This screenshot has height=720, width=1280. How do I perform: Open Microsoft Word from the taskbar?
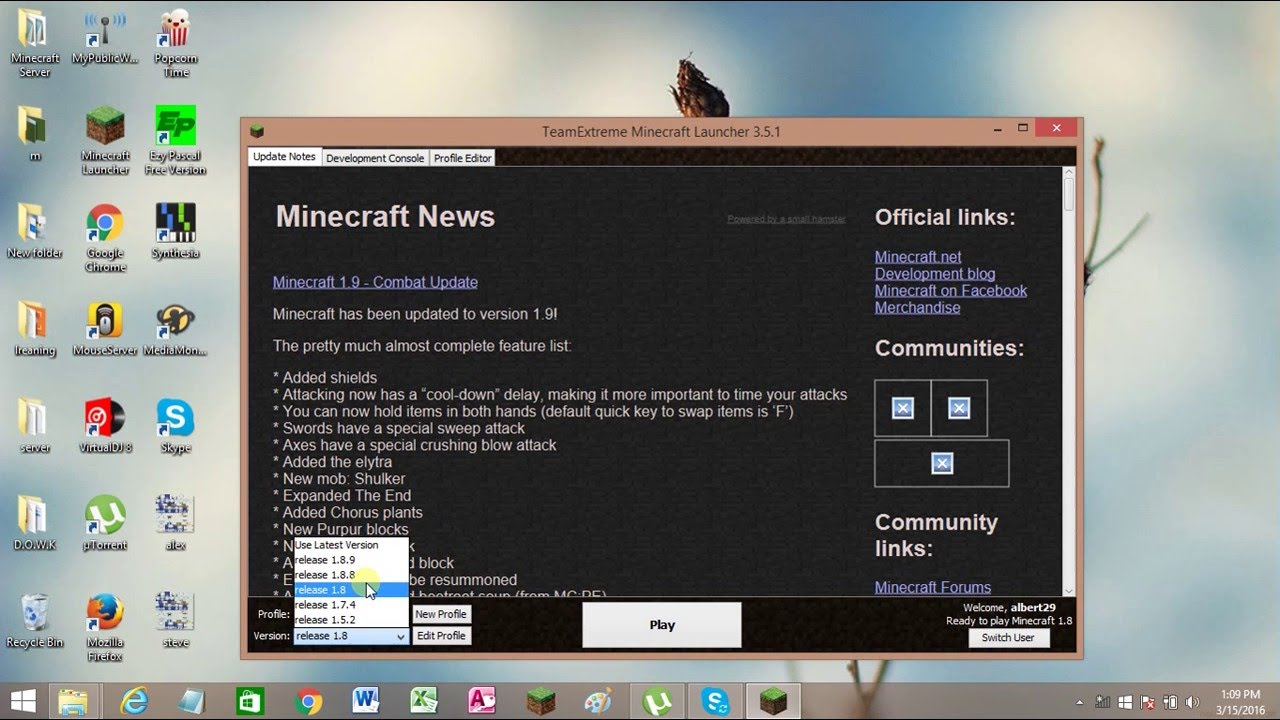[x=366, y=701]
